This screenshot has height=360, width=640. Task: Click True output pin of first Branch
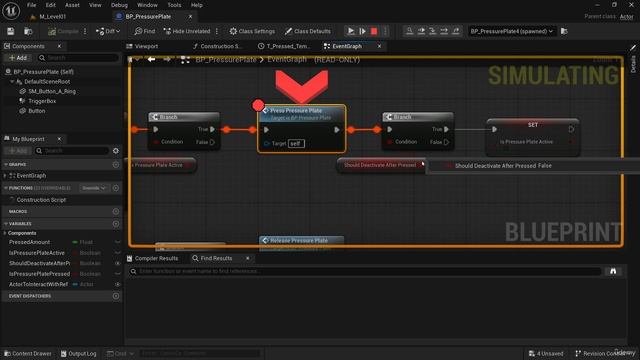212,129
